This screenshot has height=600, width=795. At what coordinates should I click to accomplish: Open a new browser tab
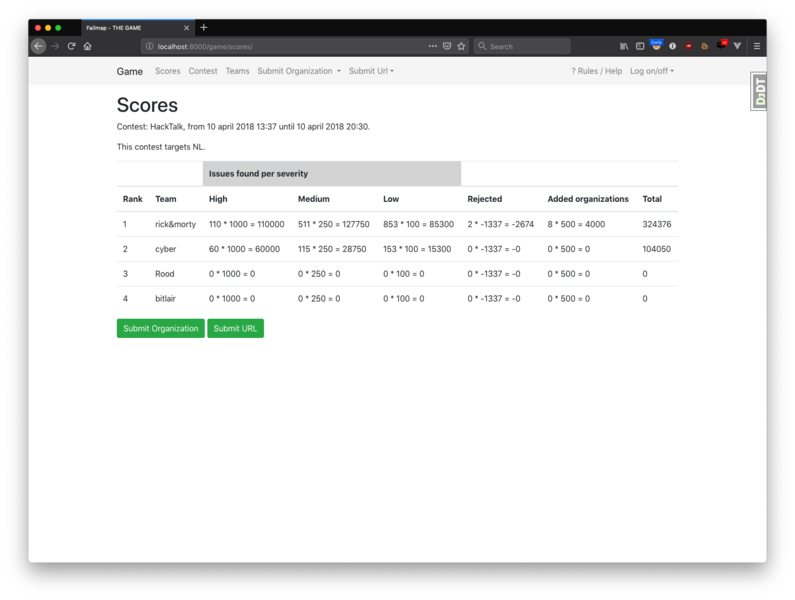coord(204,27)
